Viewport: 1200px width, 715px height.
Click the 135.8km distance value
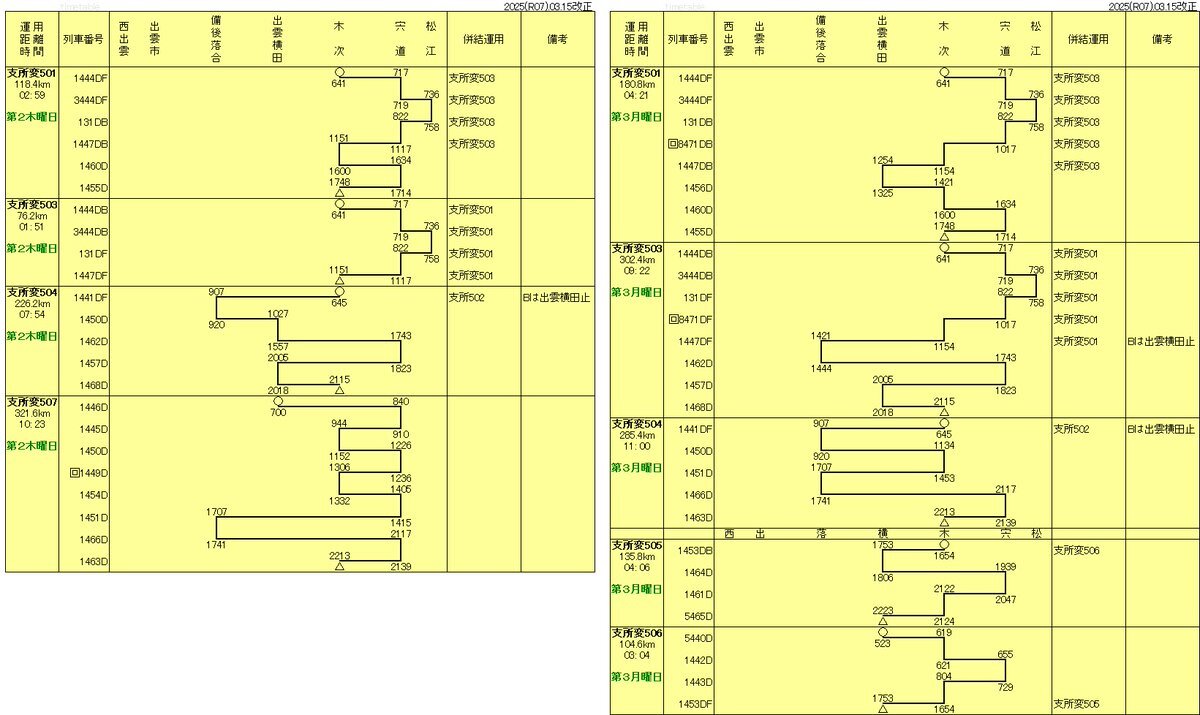pyautogui.click(x=638, y=556)
